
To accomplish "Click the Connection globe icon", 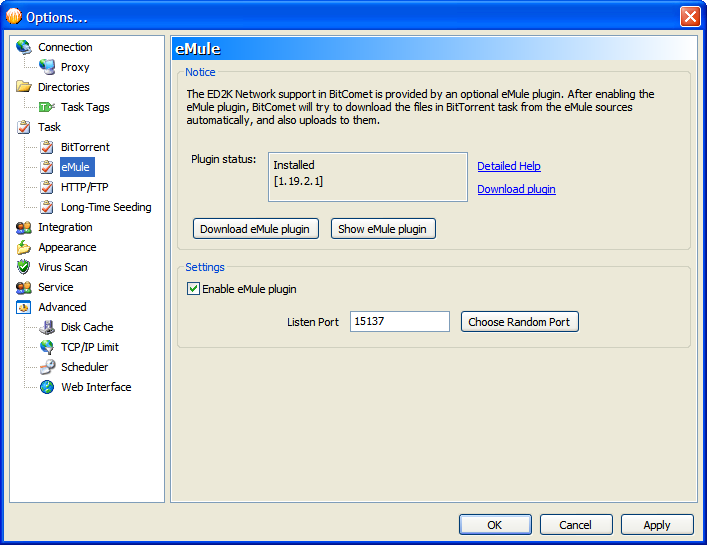I will (23, 47).
